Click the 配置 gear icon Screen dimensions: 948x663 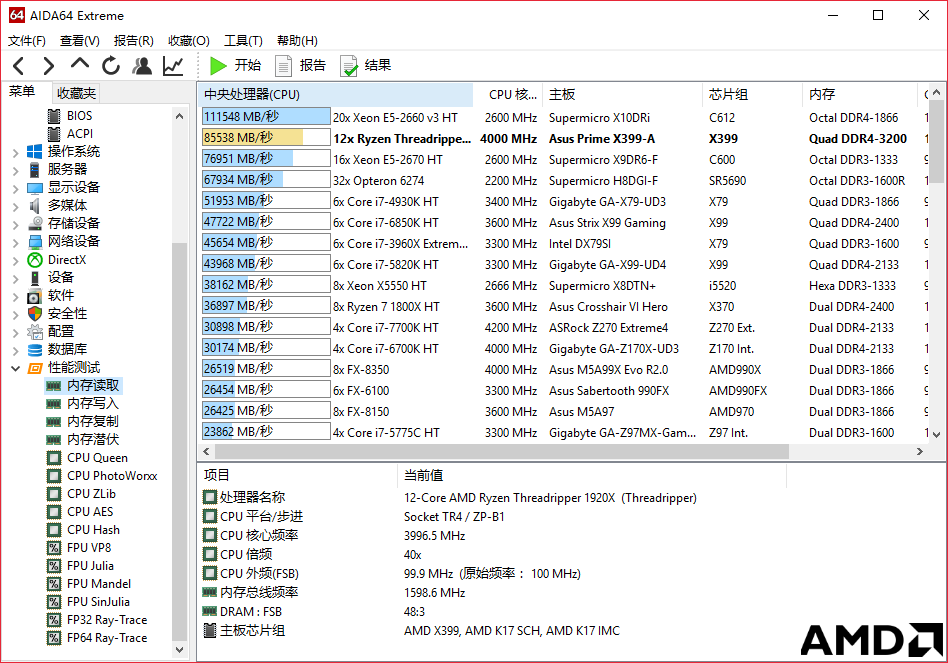click(35, 332)
